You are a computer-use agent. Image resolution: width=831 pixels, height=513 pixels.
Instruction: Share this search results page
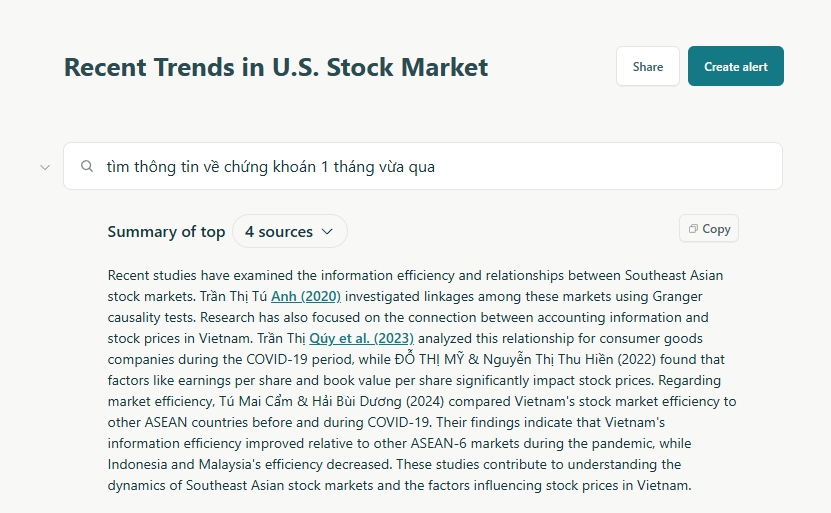pyautogui.click(x=648, y=66)
